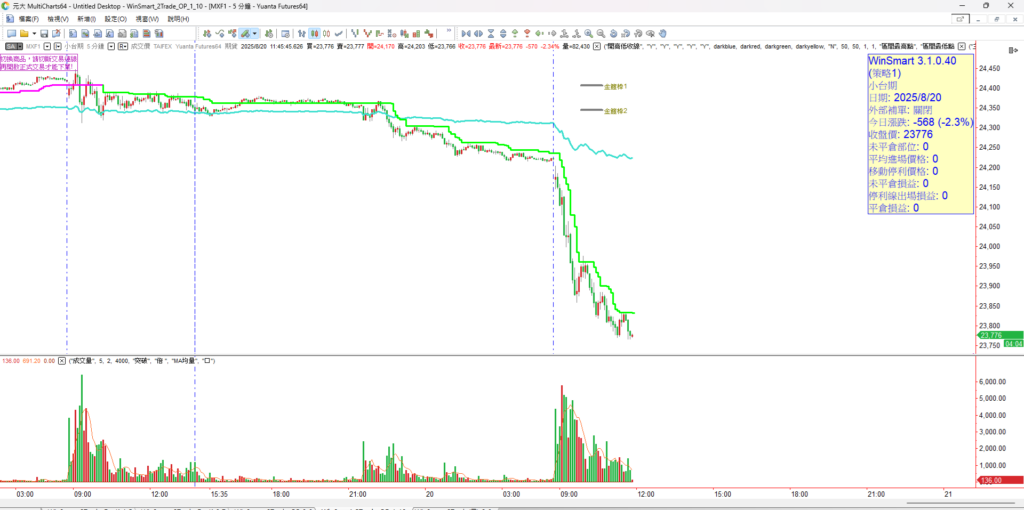Click the save (floppy disk) icon

(x=44, y=33)
